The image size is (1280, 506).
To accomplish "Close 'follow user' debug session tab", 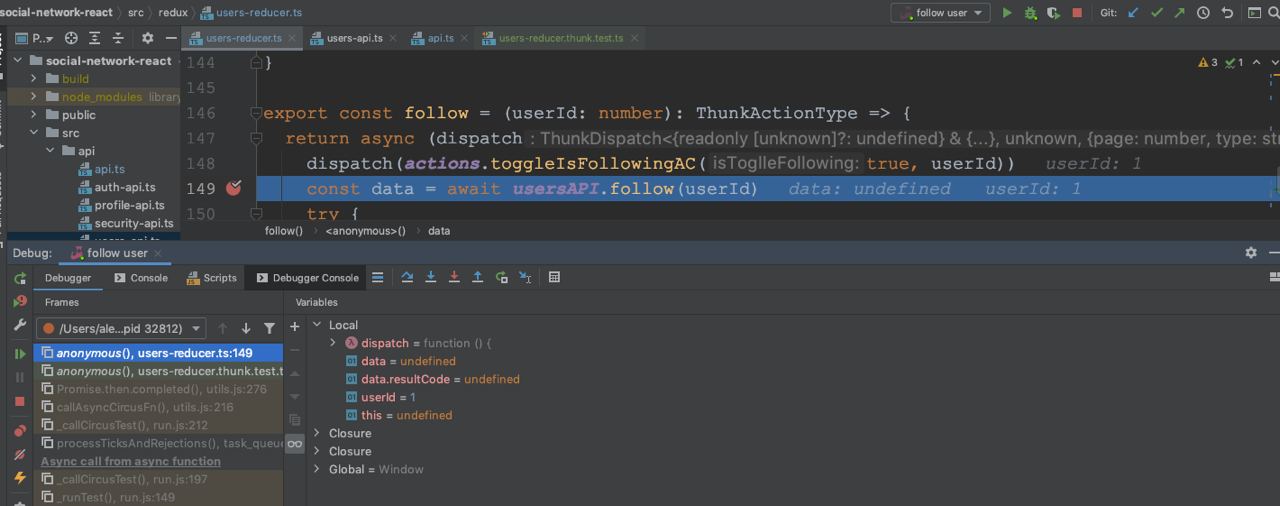I will point(158,253).
